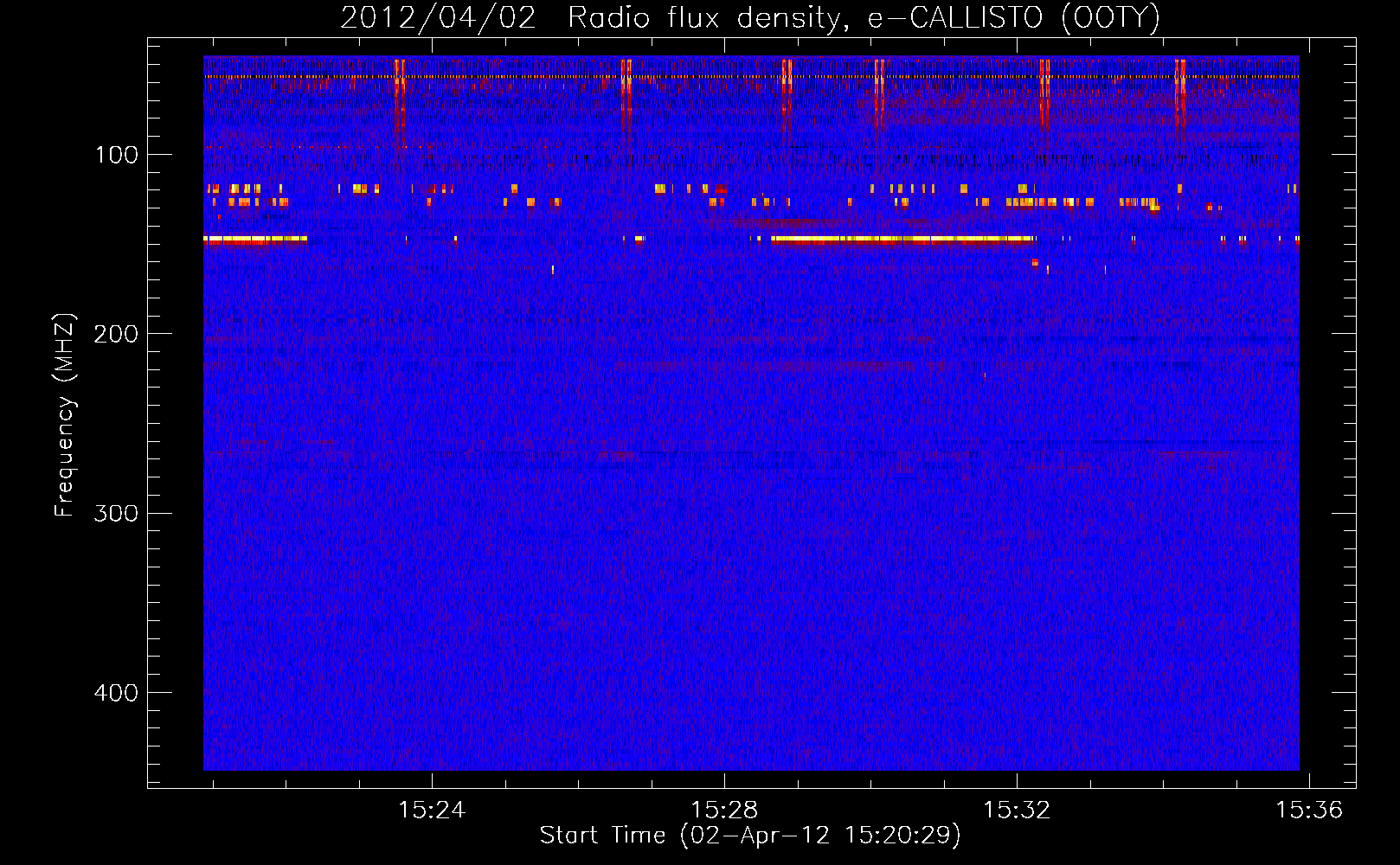The width and height of the screenshot is (1400, 865).
Task: Select the 400 frequency tick label
Action: (116, 693)
